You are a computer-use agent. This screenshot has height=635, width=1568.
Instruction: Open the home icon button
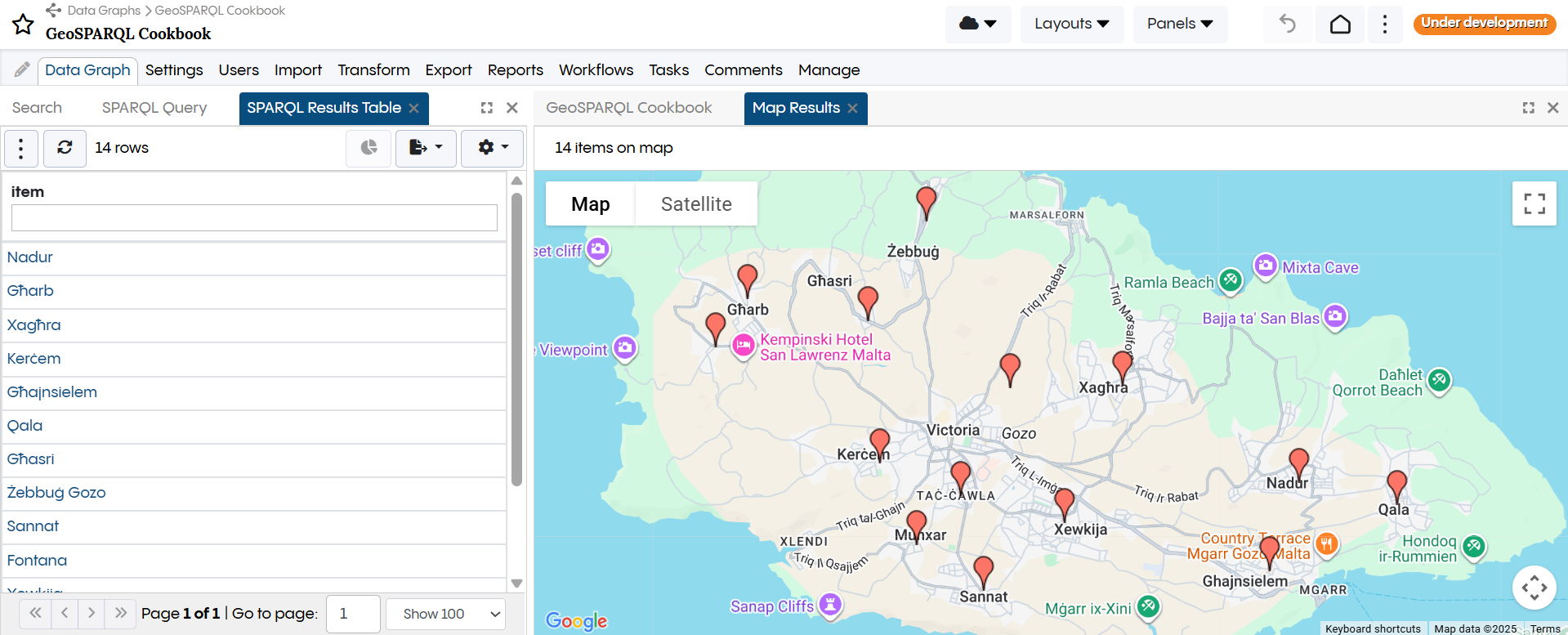(x=1340, y=25)
